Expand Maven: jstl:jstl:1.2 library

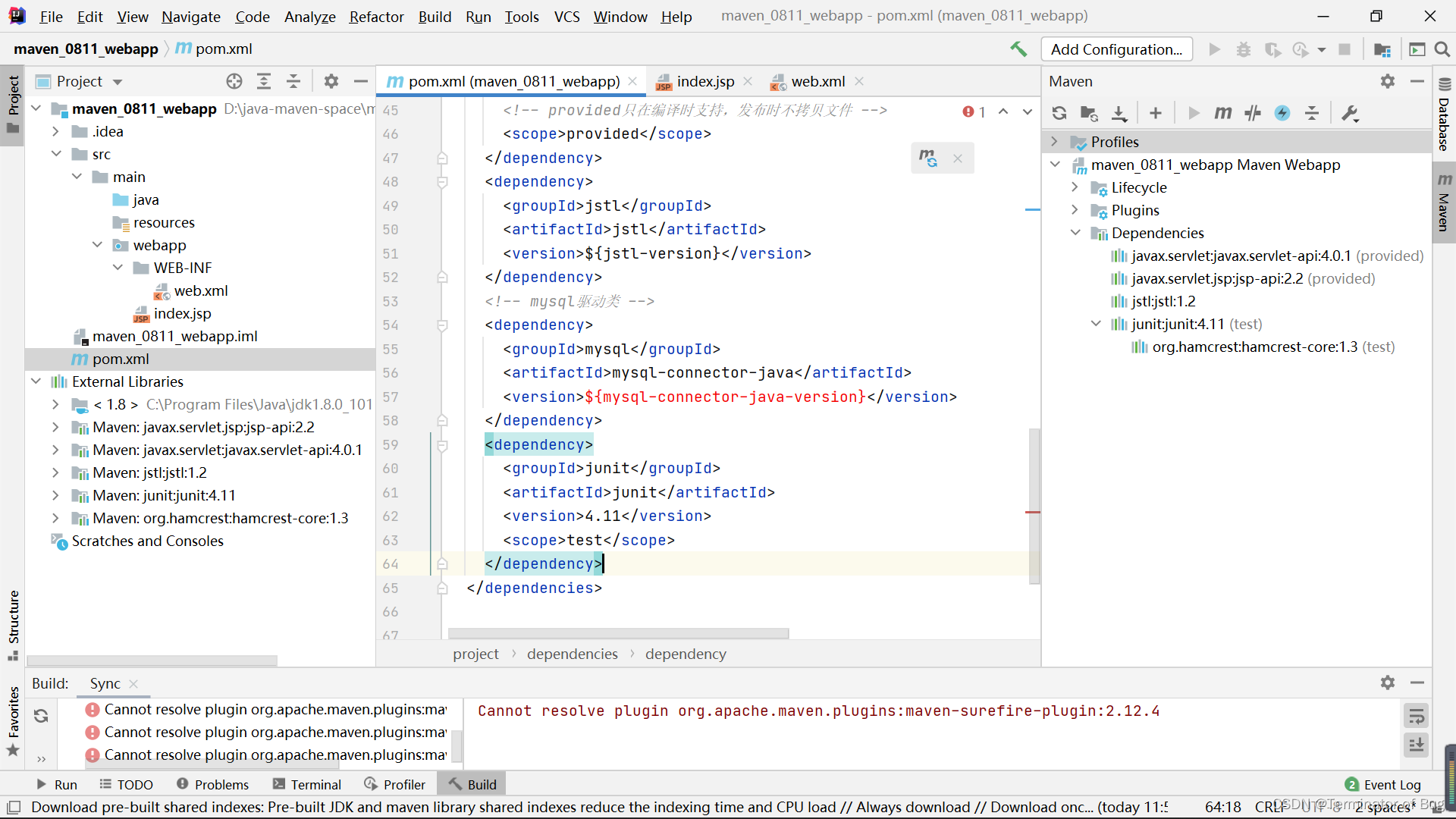(x=55, y=472)
